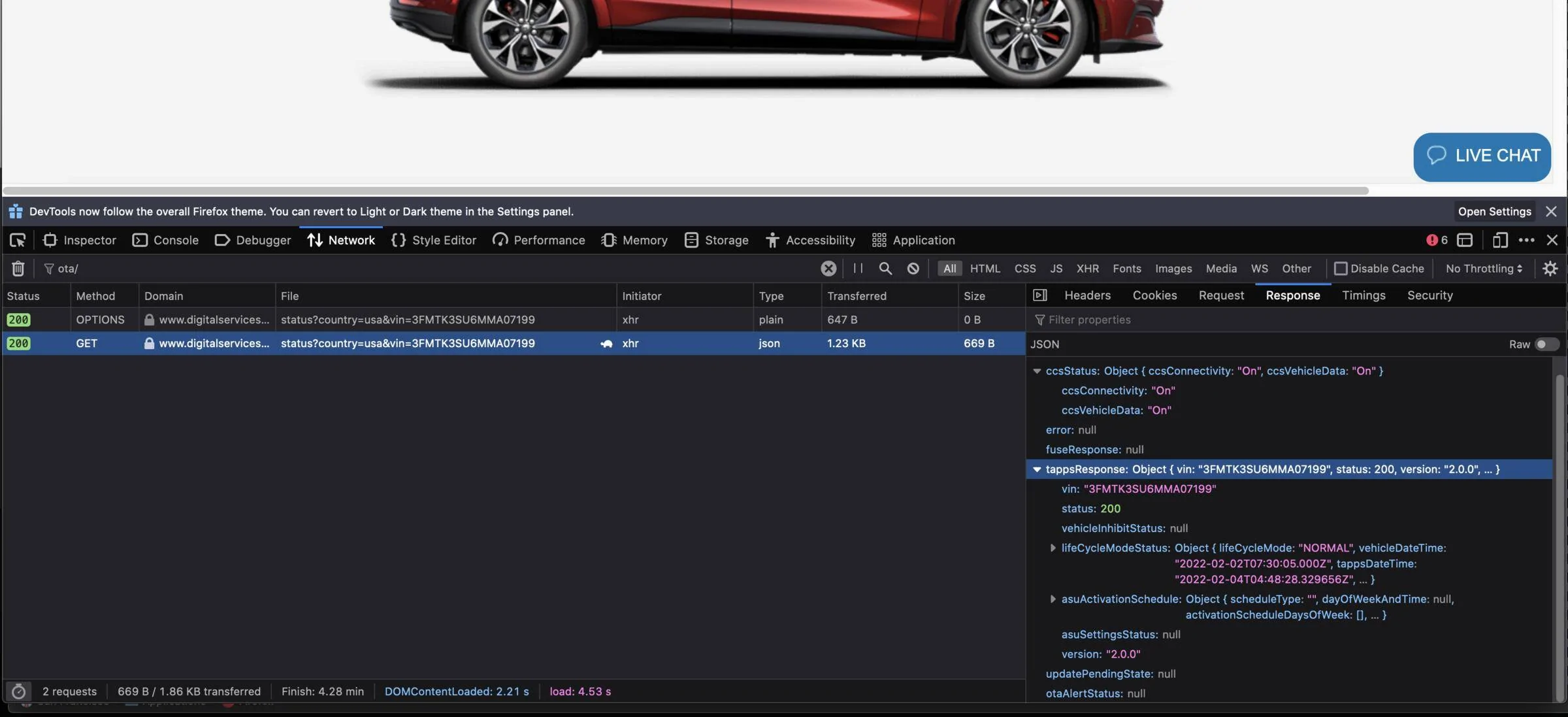The width and height of the screenshot is (1568, 717).
Task: Select the Network panel tab
Action: pos(341,241)
